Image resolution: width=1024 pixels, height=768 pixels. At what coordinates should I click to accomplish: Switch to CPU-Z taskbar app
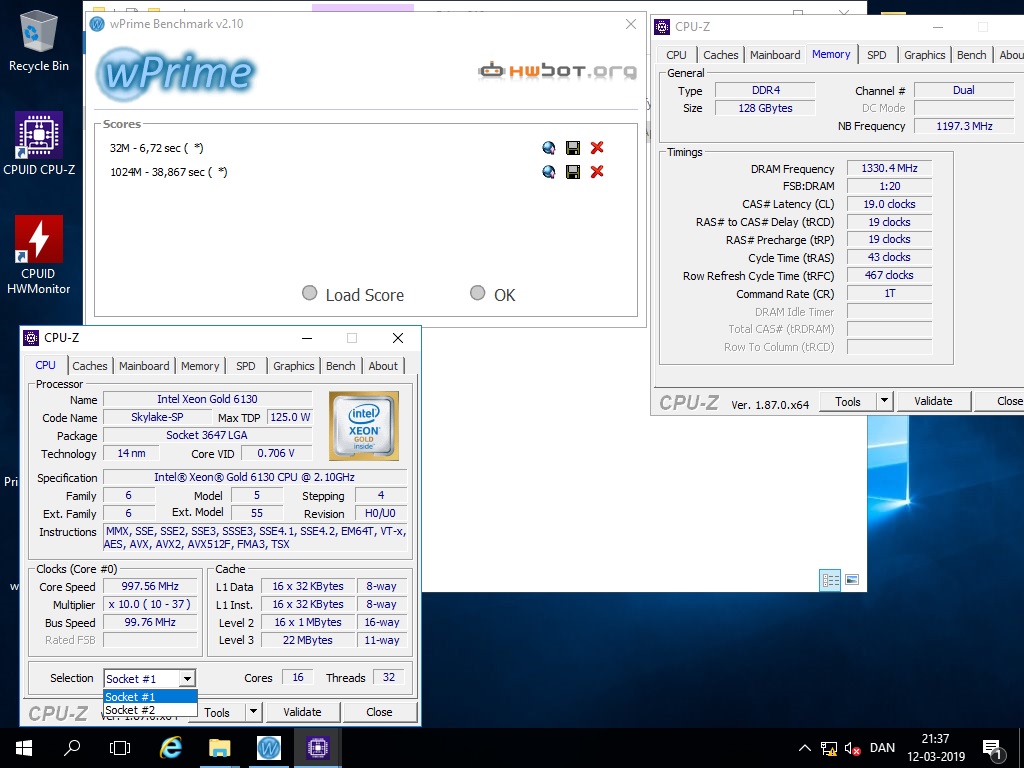317,748
